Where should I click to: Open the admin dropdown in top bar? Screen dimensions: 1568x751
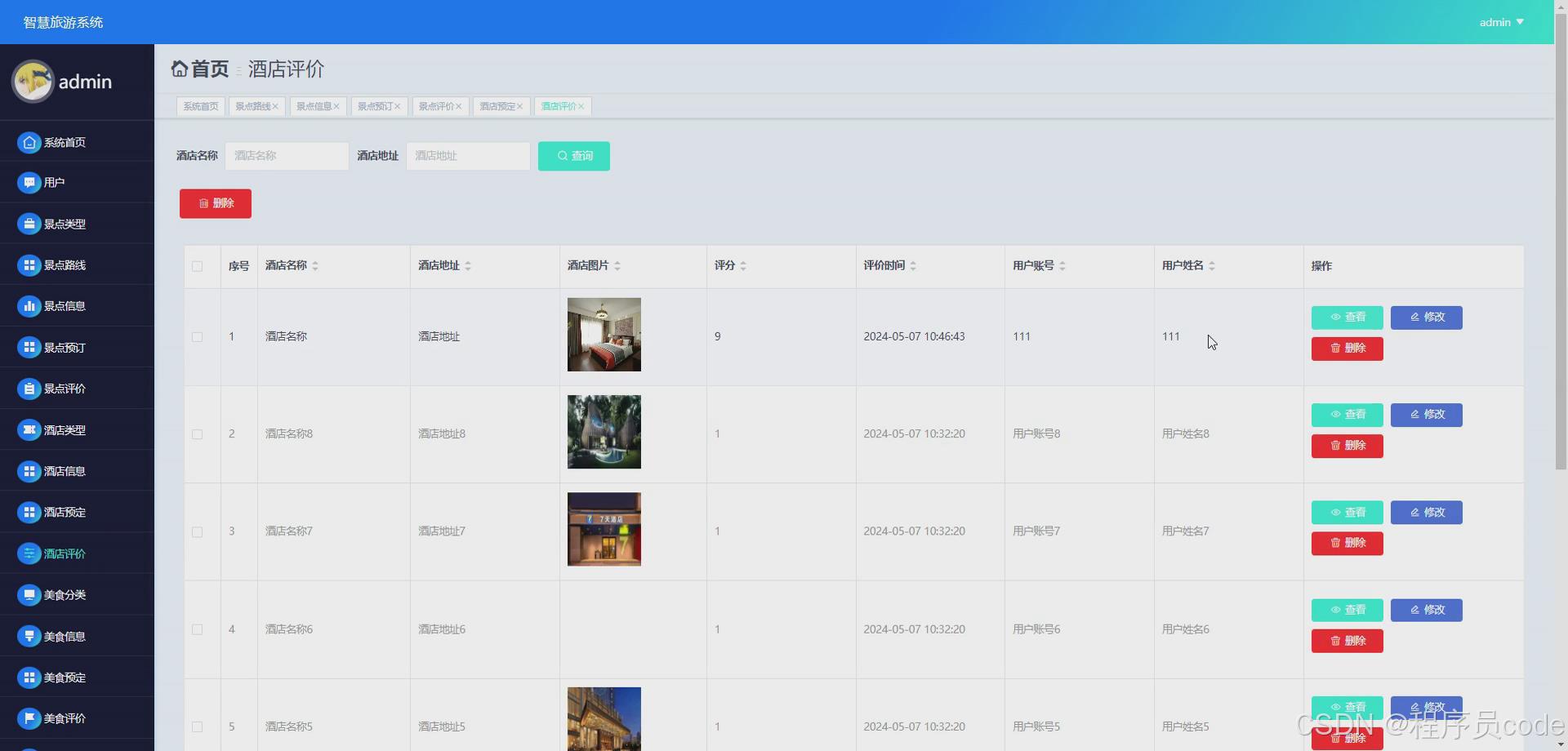tap(1501, 22)
